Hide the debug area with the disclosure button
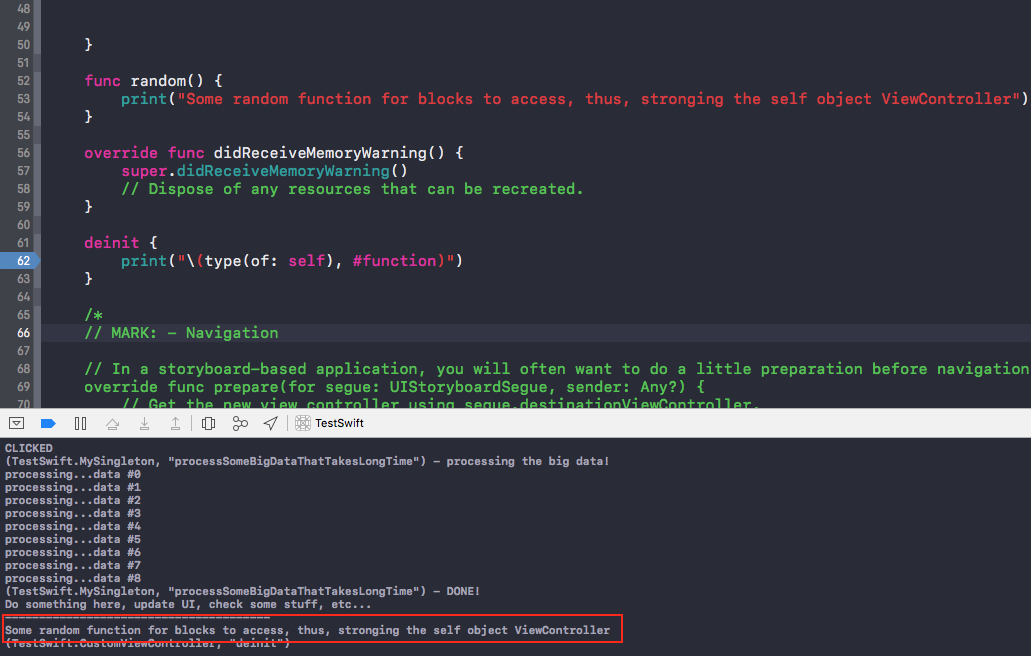Image resolution: width=1031 pixels, height=656 pixels. coord(16,423)
